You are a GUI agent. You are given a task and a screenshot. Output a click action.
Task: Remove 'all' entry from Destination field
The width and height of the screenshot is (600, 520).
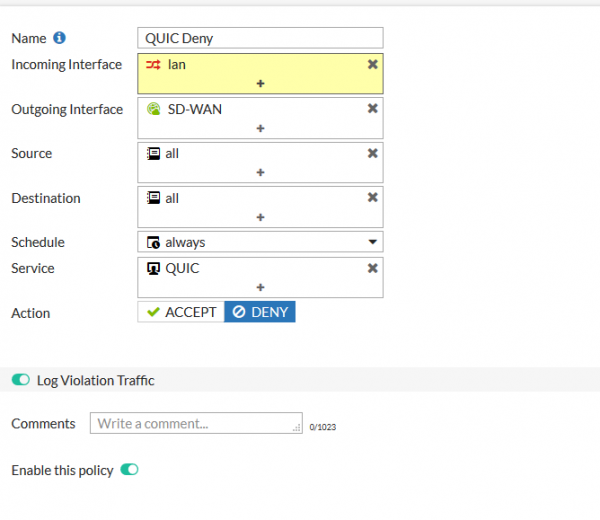372,198
